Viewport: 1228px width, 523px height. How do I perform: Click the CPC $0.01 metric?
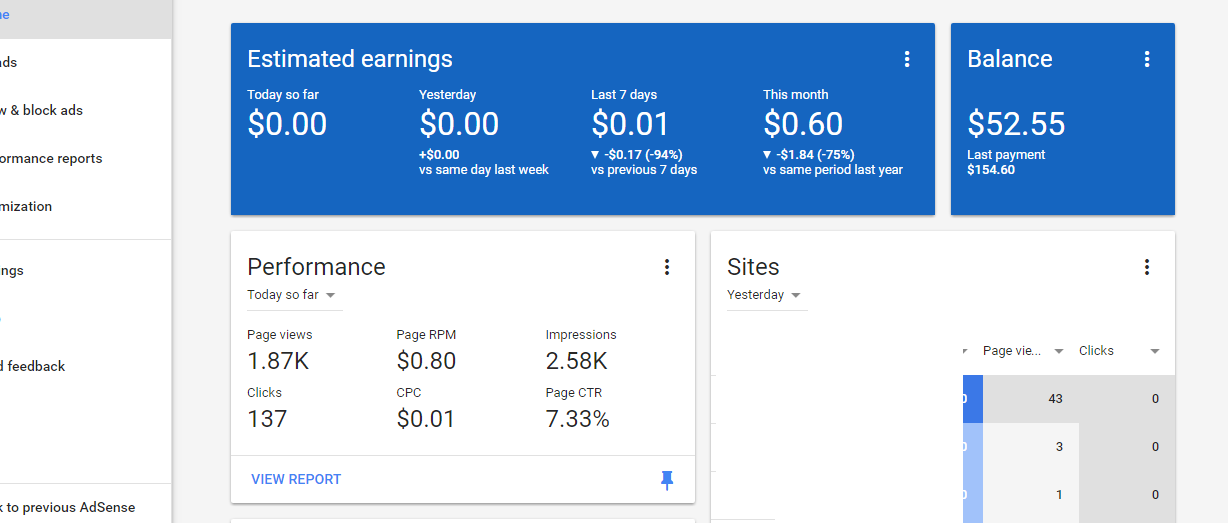pos(426,419)
